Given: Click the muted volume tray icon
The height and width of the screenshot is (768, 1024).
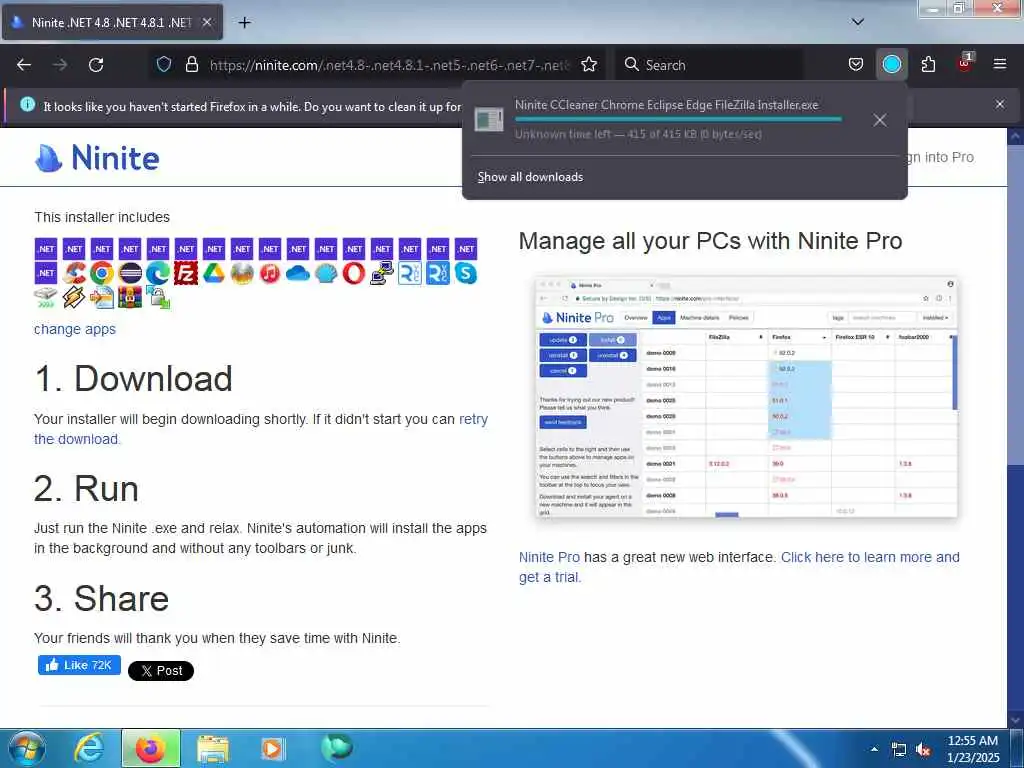Looking at the screenshot, I should pos(923,750).
